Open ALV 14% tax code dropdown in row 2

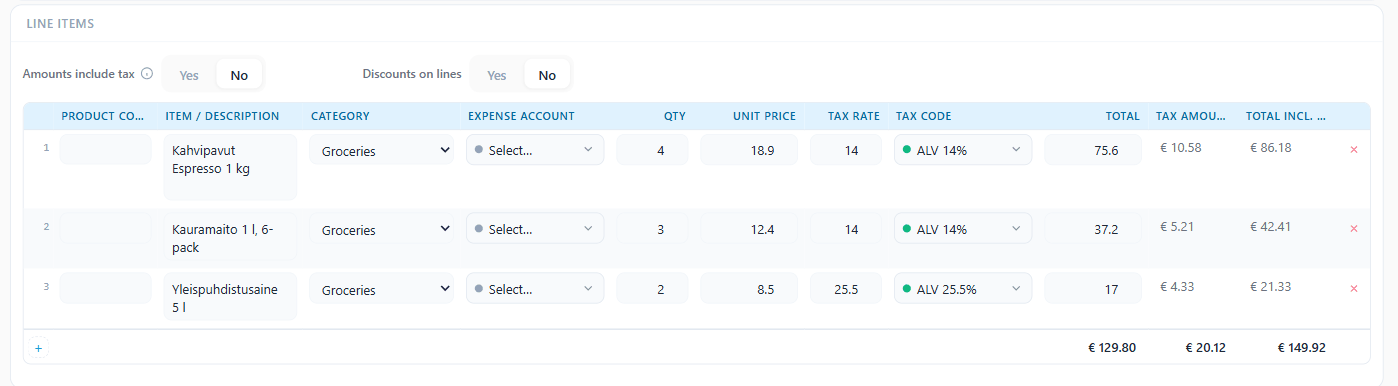[x=963, y=229]
